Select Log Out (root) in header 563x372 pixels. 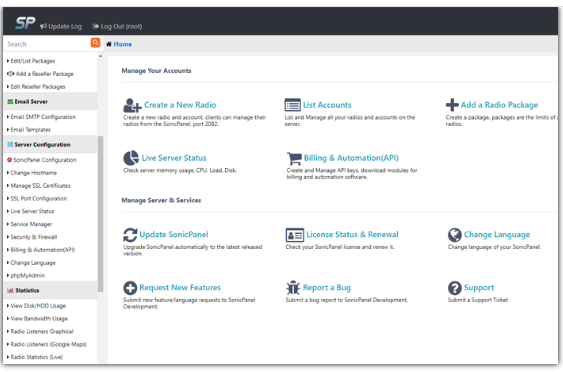point(117,26)
